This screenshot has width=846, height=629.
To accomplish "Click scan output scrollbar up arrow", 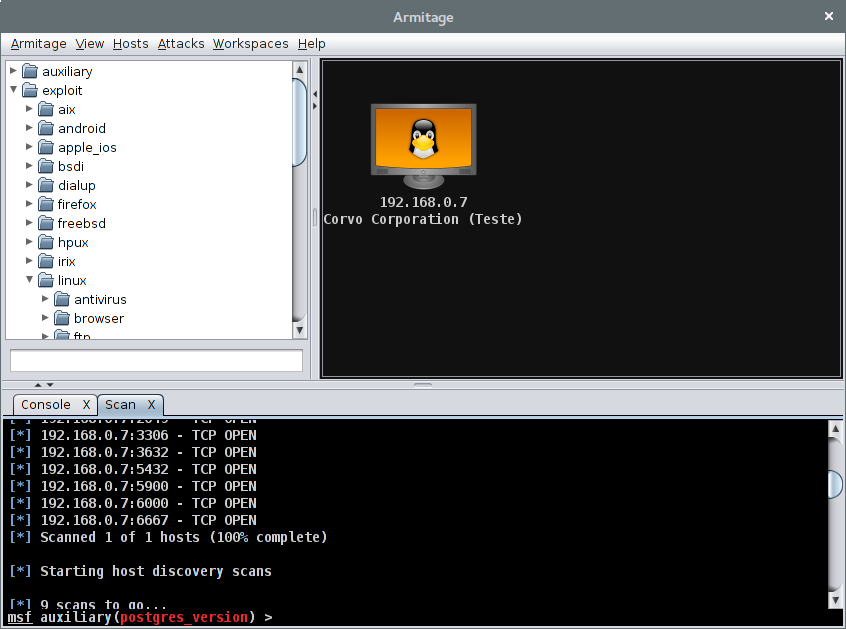I will [835, 429].
